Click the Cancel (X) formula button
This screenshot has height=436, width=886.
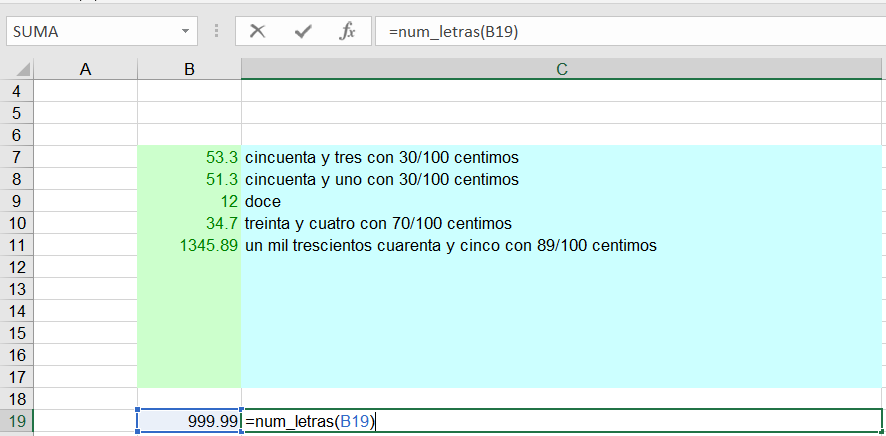click(258, 31)
